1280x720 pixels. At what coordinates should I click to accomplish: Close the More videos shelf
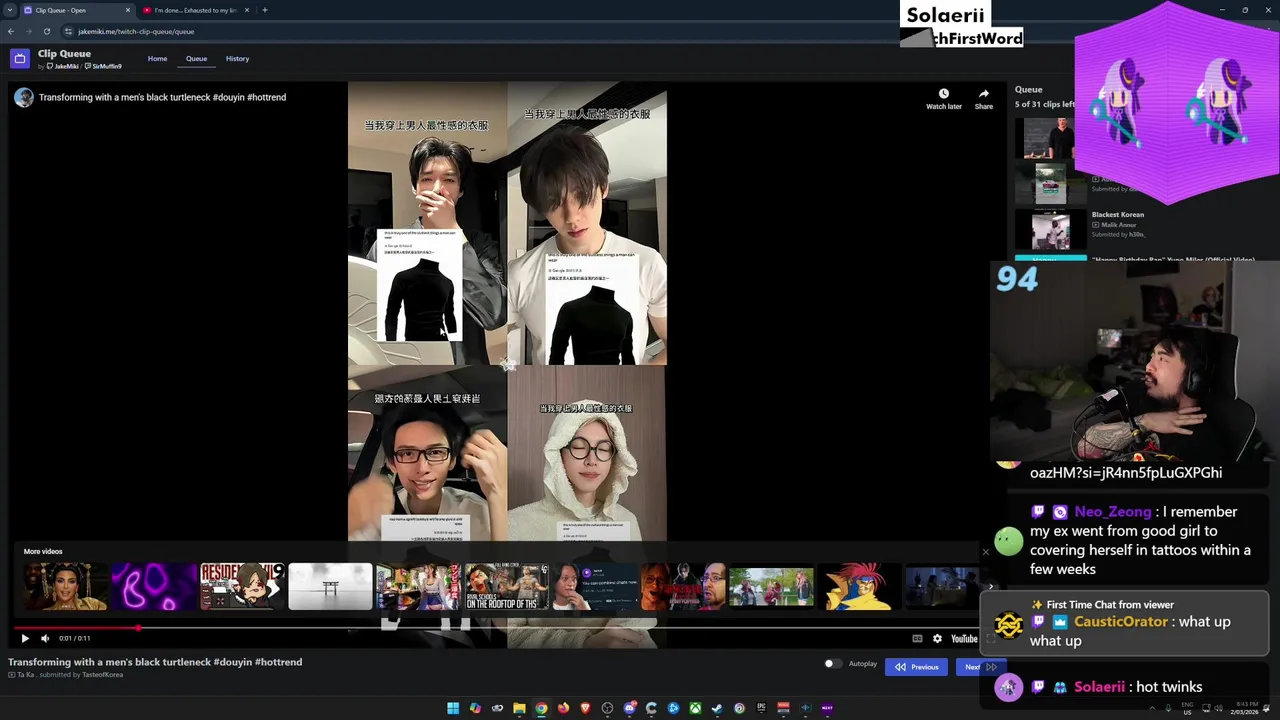pos(985,552)
